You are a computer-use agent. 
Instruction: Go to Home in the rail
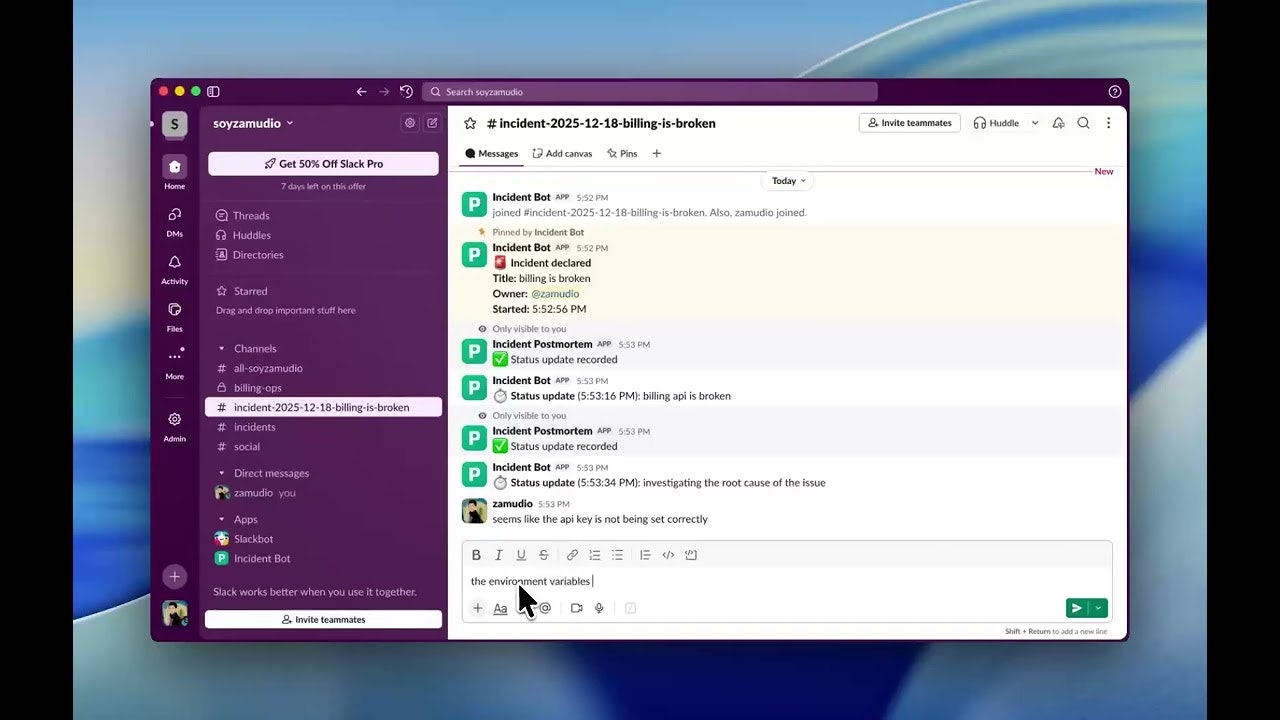click(x=175, y=172)
